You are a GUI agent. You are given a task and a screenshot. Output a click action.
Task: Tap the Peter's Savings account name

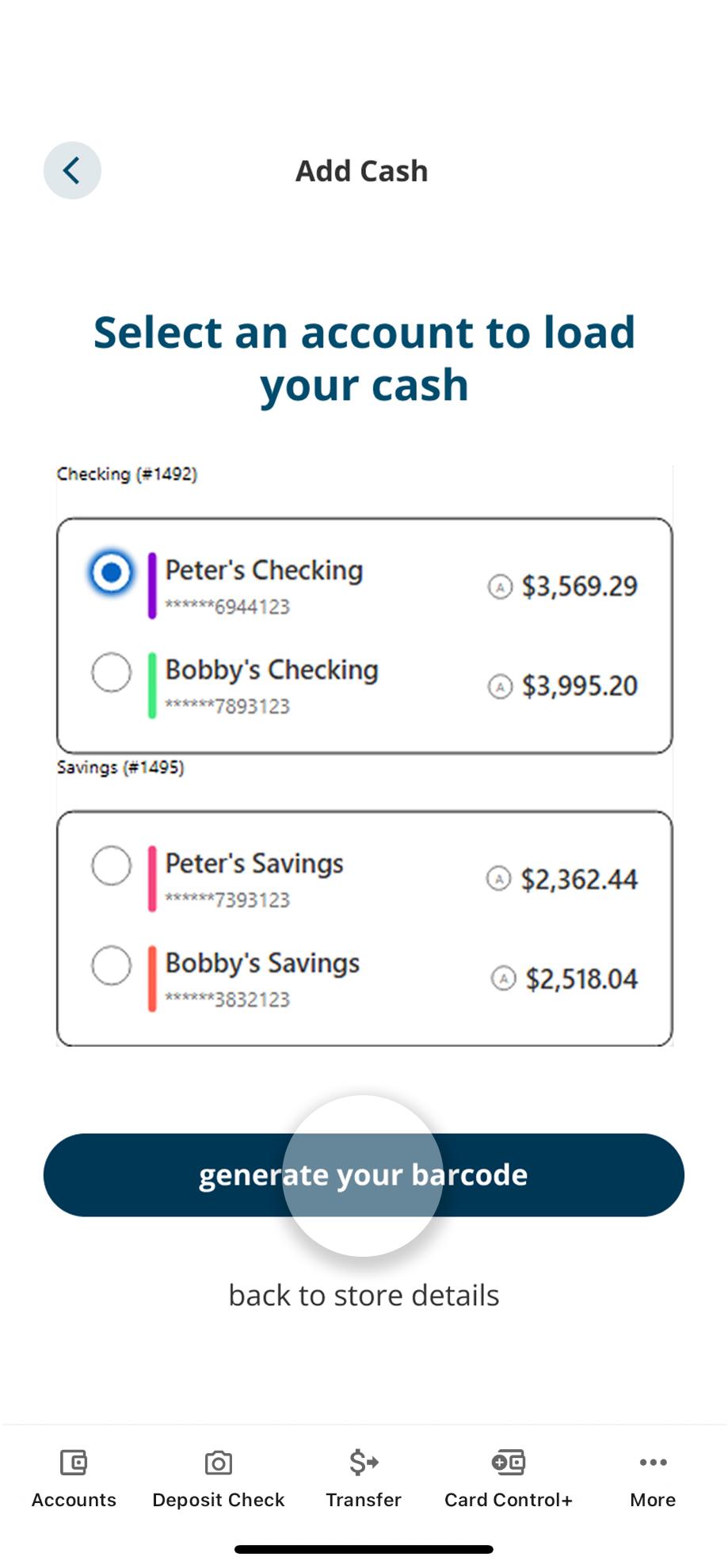[254, 863]
